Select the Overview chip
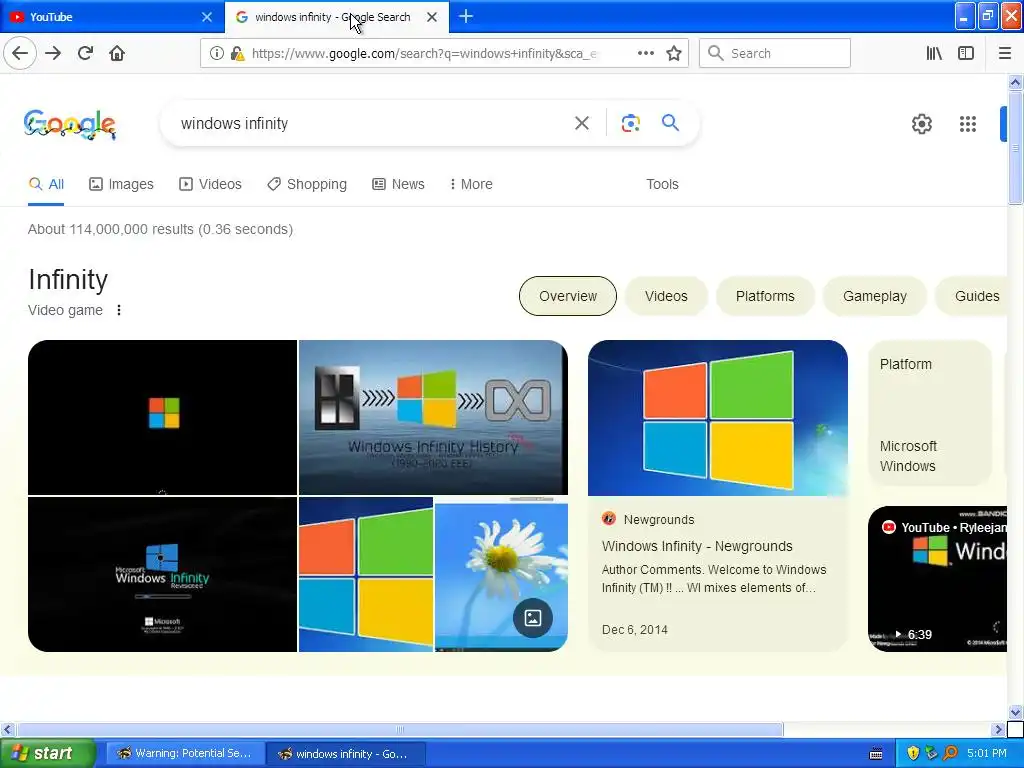This screenshot has width=1024, height=768. (x=568, y=296)
